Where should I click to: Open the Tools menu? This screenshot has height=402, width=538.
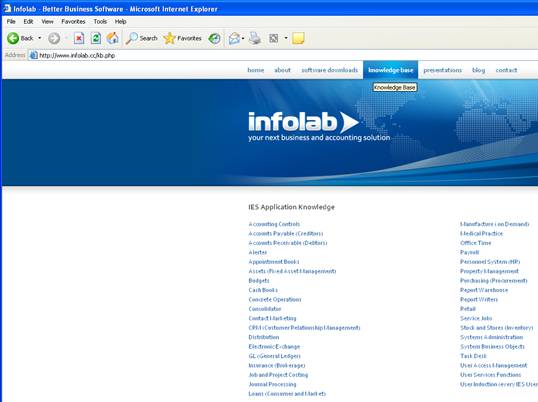coord(100,22)
